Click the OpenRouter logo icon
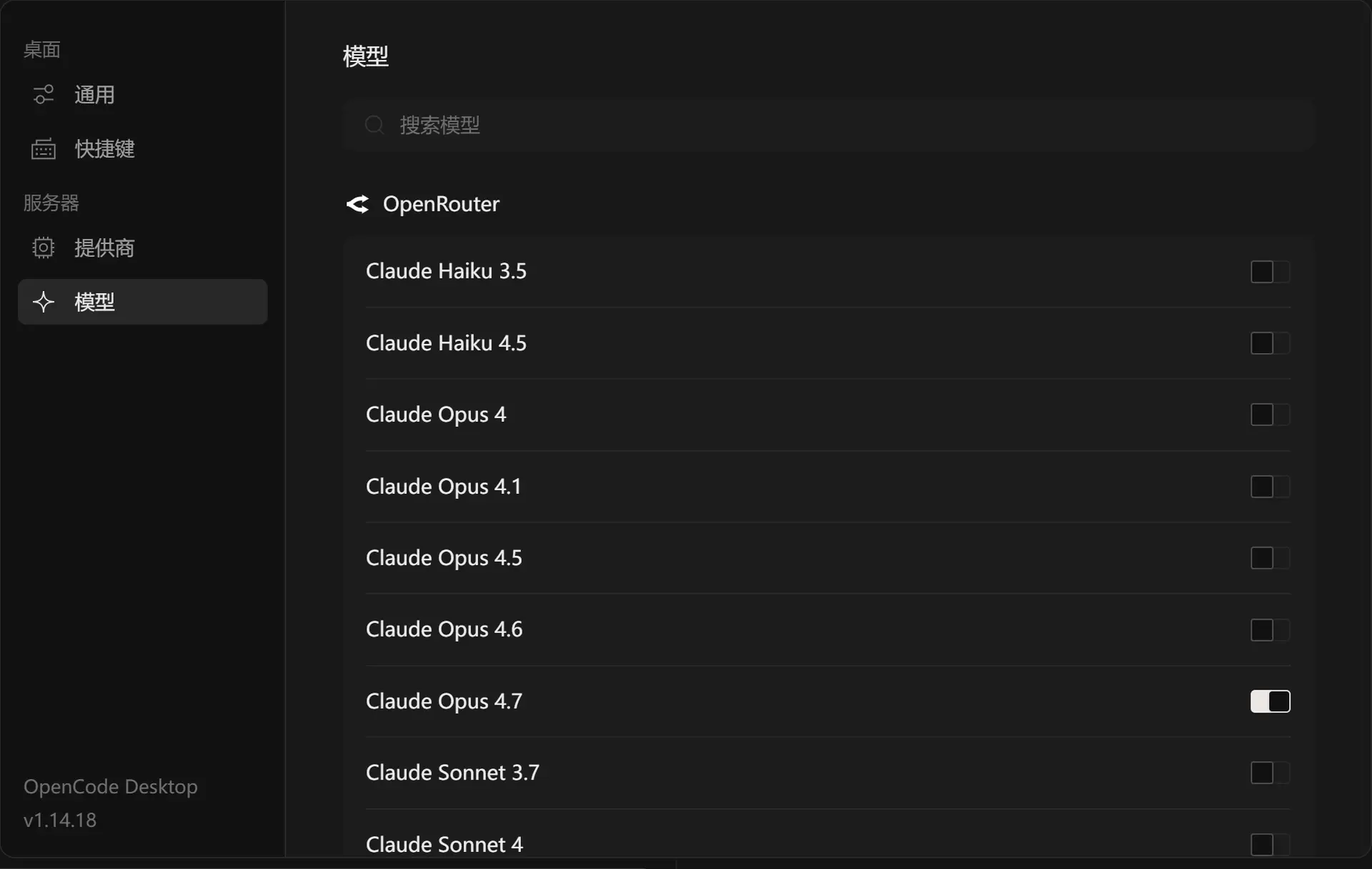 357,204
